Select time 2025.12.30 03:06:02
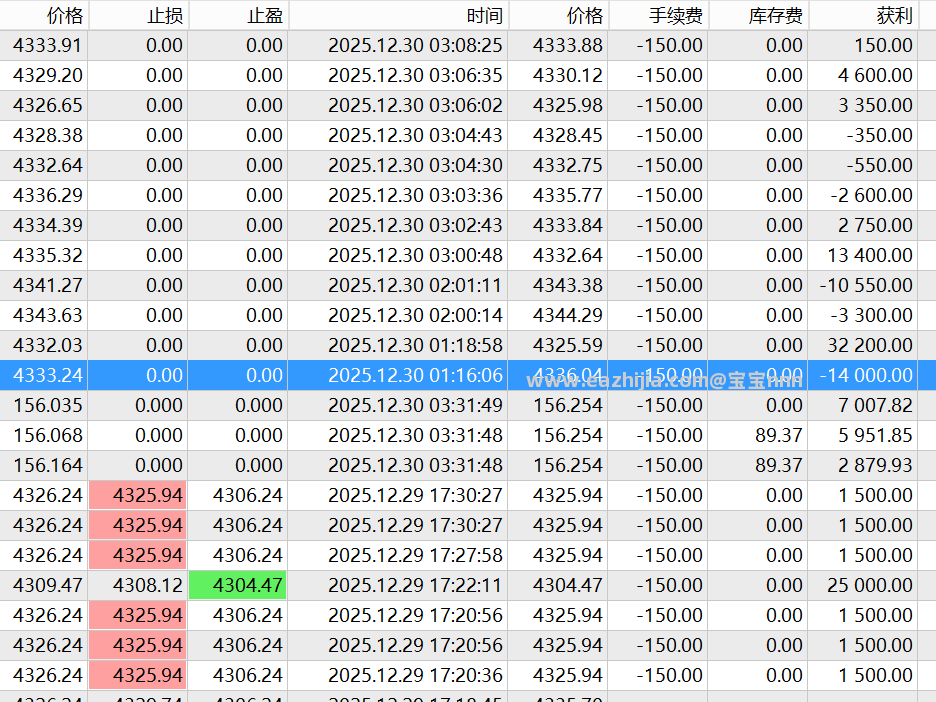 point(415,105)
